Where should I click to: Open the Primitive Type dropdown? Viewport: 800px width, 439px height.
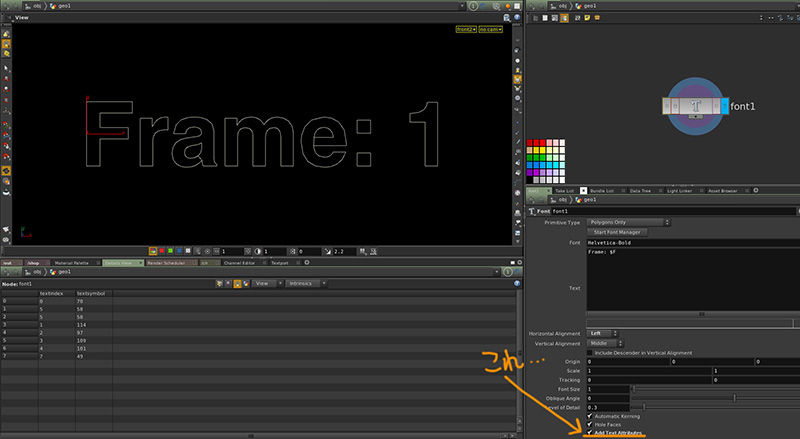[628, 222]
